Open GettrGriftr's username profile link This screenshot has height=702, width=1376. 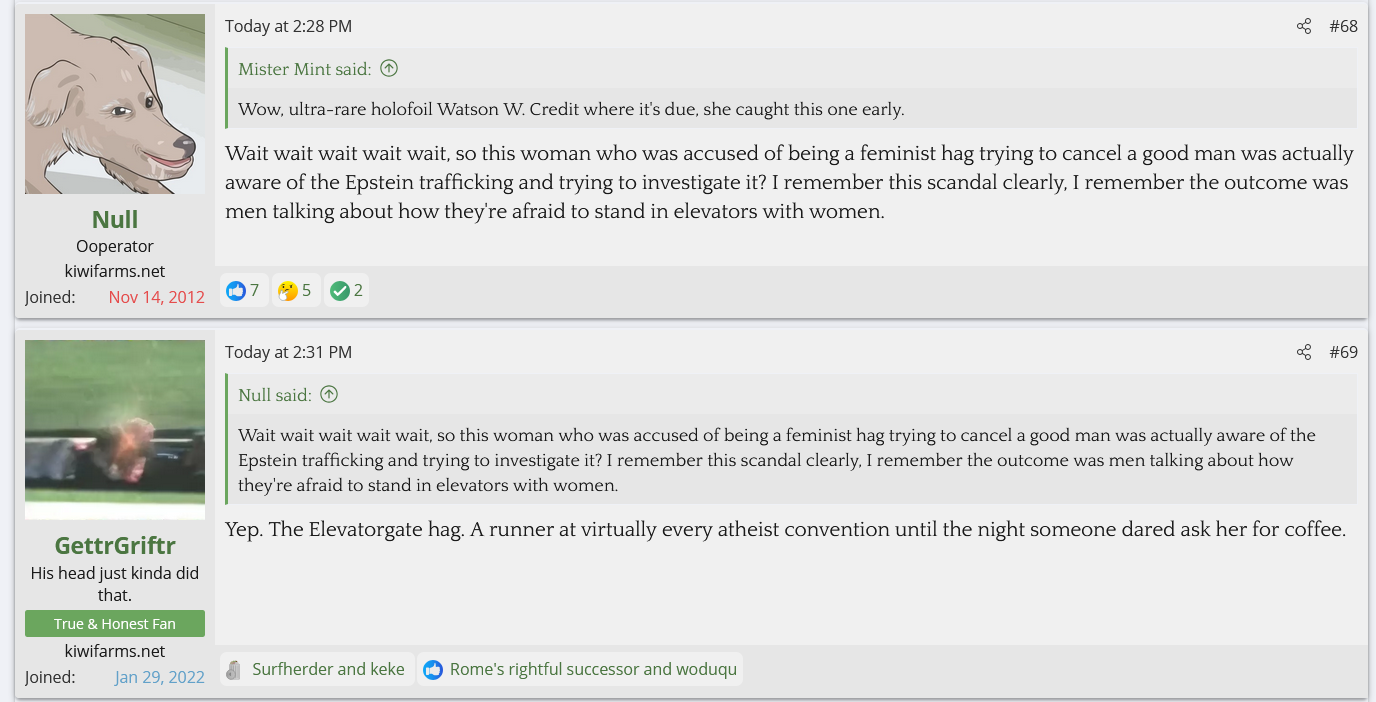(115, 545)
